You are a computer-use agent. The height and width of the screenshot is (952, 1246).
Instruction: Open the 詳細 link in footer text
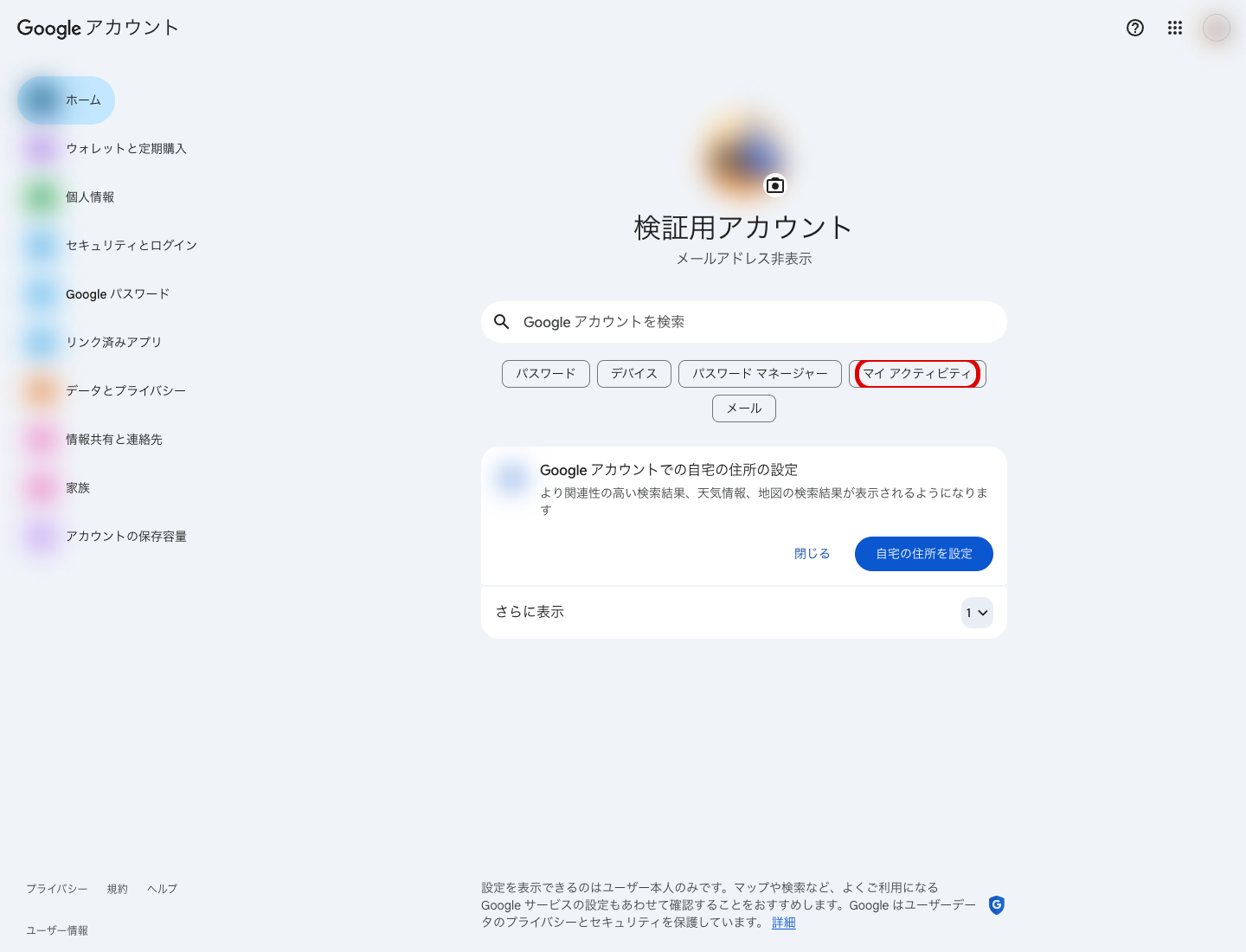784,923
